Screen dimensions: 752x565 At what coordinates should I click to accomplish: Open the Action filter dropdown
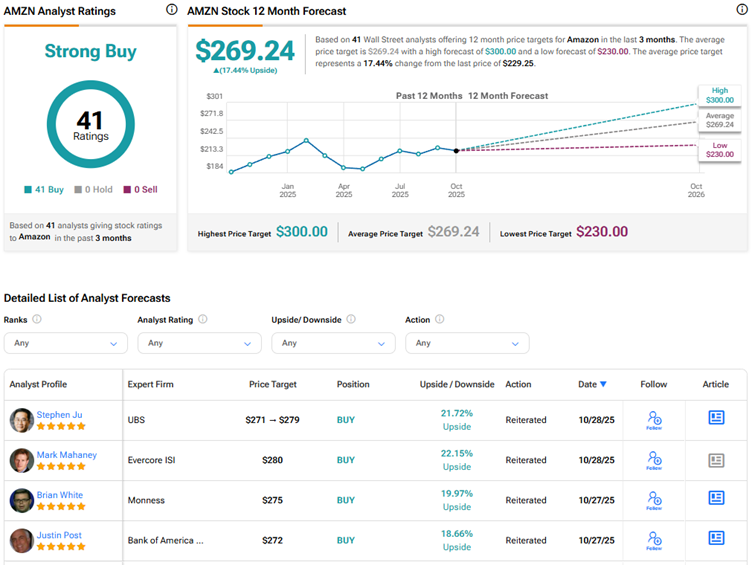(467, 343)
